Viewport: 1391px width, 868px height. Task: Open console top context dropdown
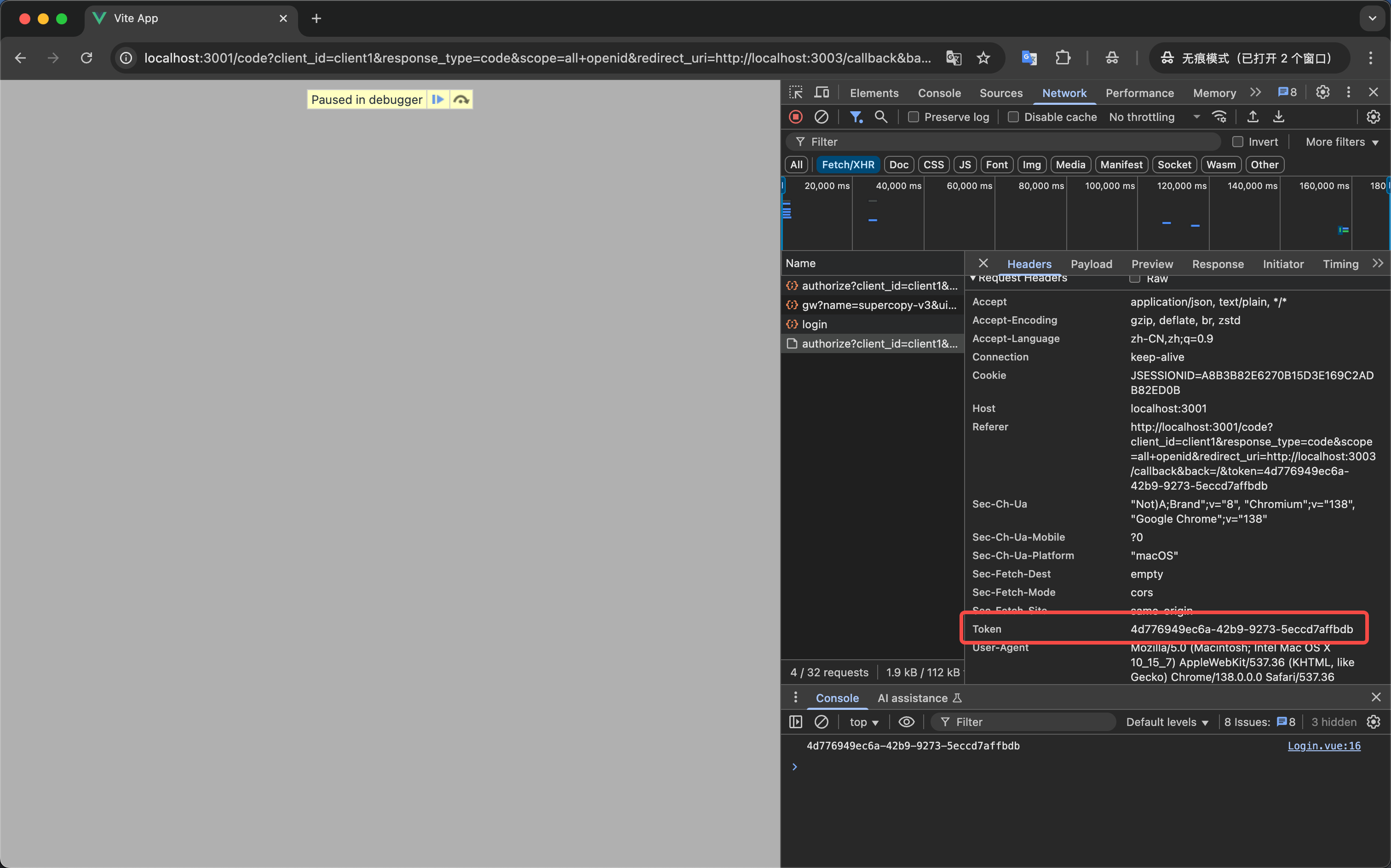[x=864, y=722]
